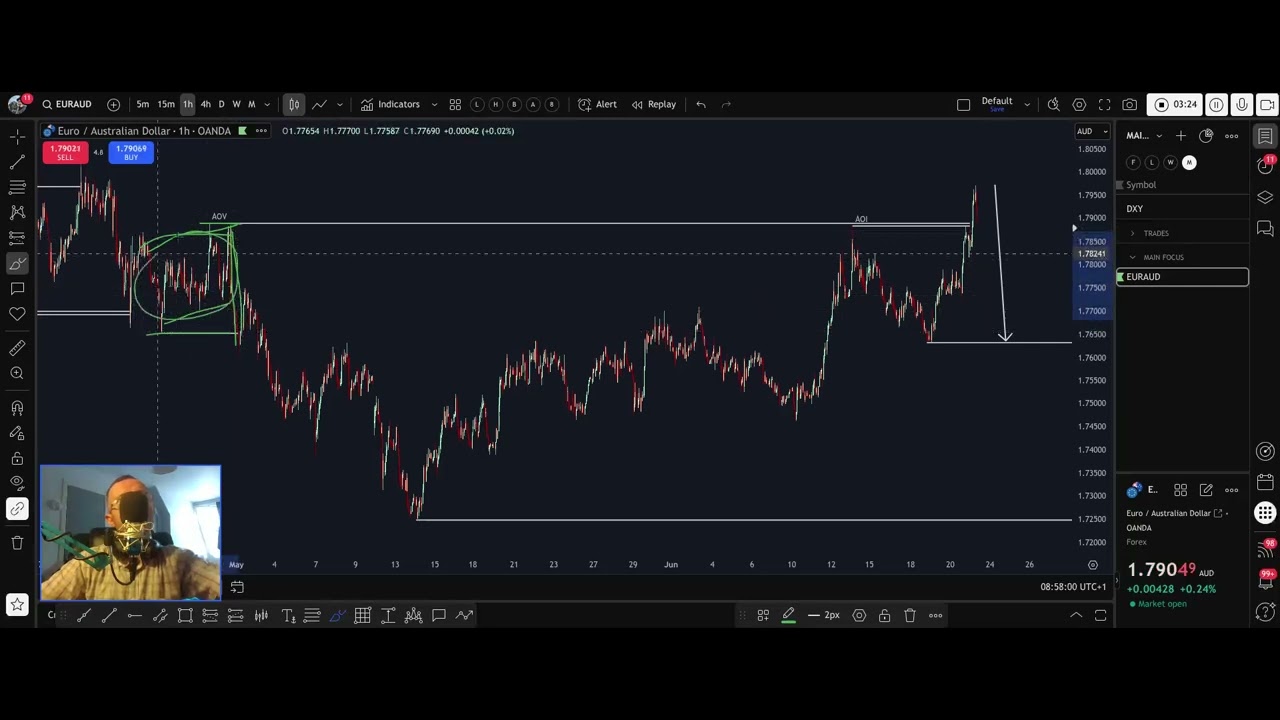Viewport: 1280px width, 720px height.
Task: Toggle the recorder webcam
Action: [1267, 104]
